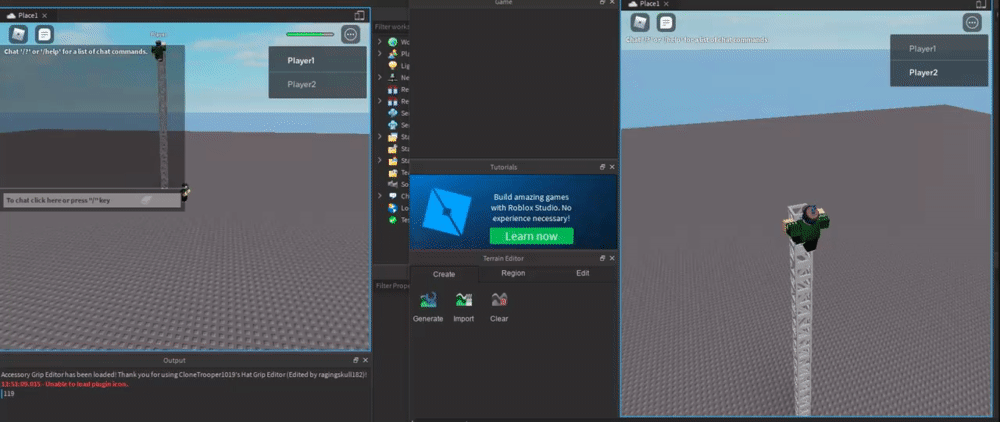Click the green health bar in left viewport
1000x422 pixels.
click(x=310, y=34)
